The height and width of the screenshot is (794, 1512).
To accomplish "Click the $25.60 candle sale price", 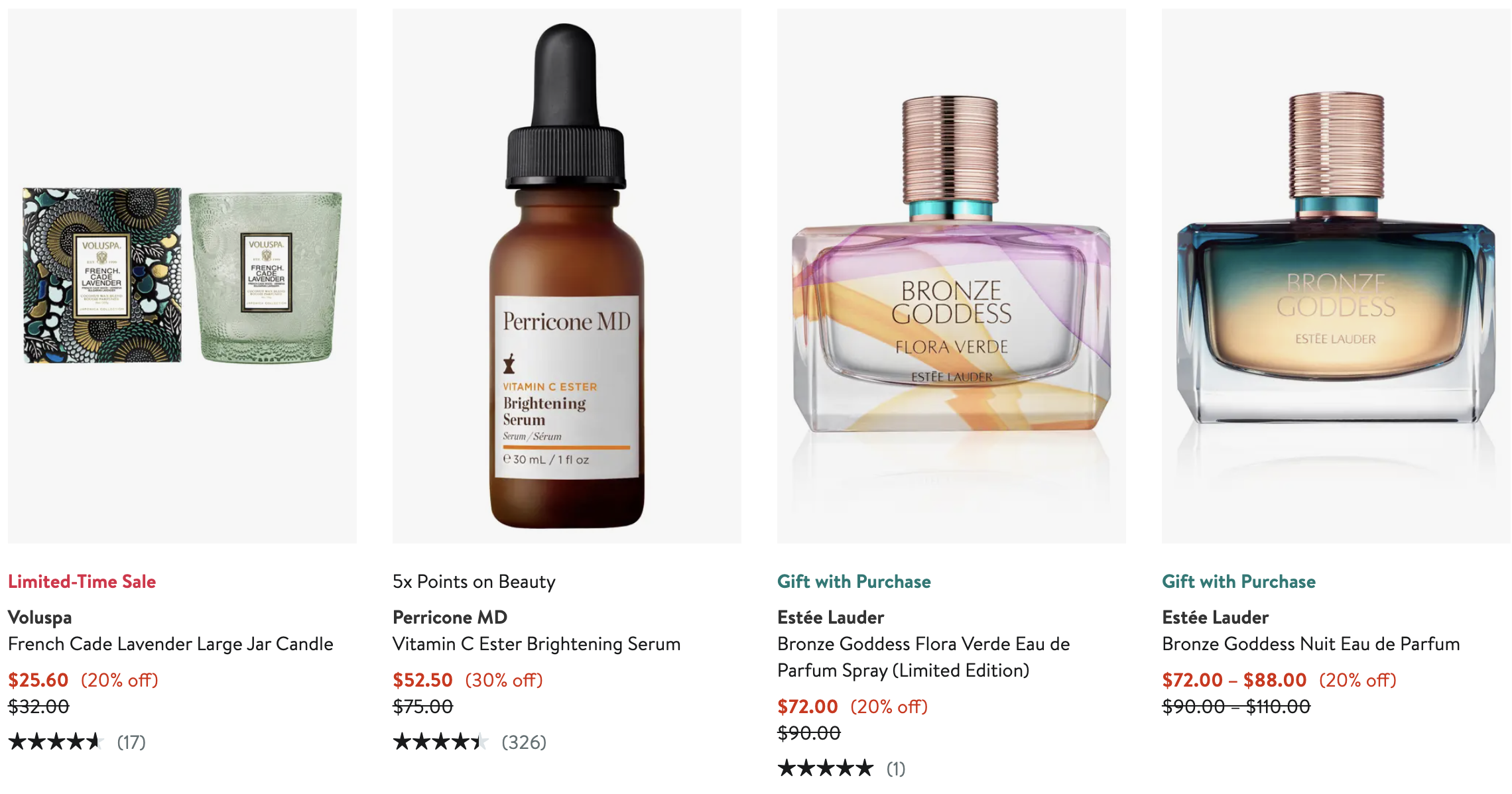I will 38,680.
